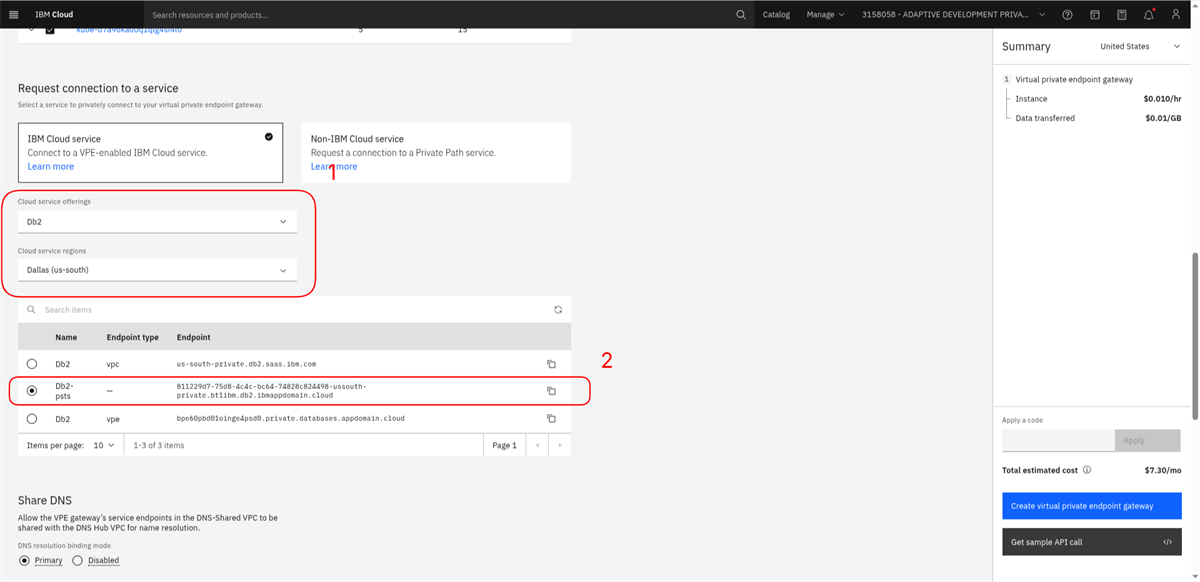Screen dimensions: 1200x582
Task: Click the Instance line in Summary
Action: click(1094, 99)
